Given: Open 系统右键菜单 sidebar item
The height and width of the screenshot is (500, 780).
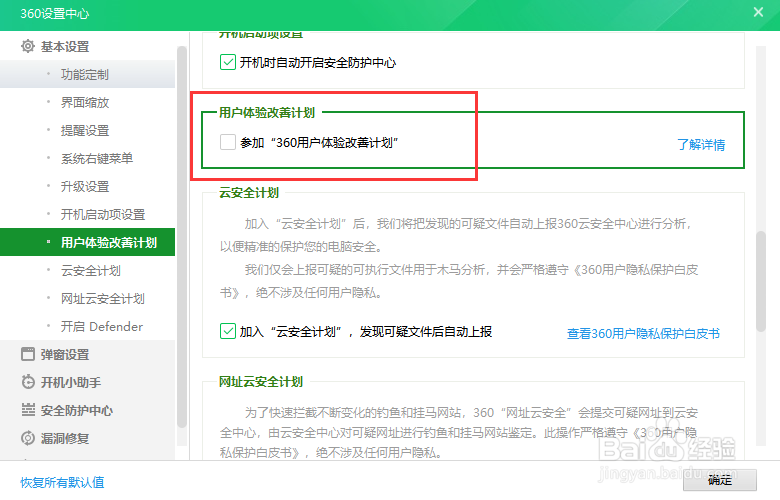Looking at the screenshot, I should 88,158.
